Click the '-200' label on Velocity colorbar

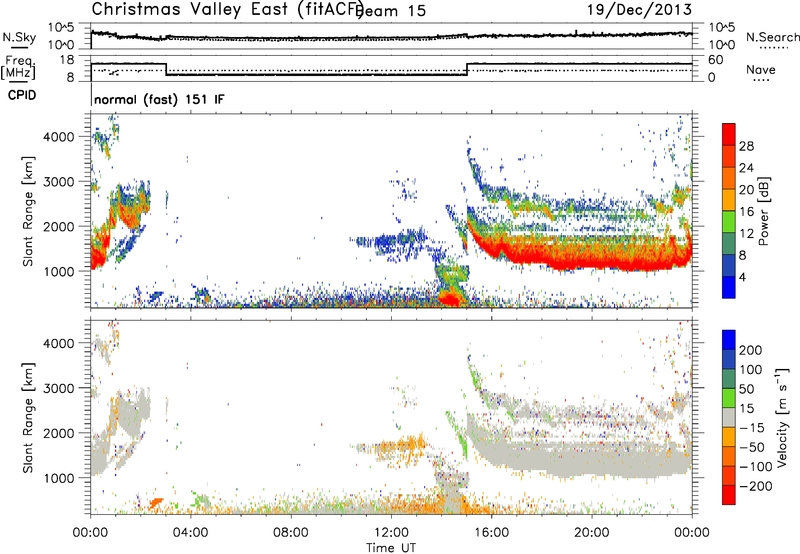tap(756, 486)
